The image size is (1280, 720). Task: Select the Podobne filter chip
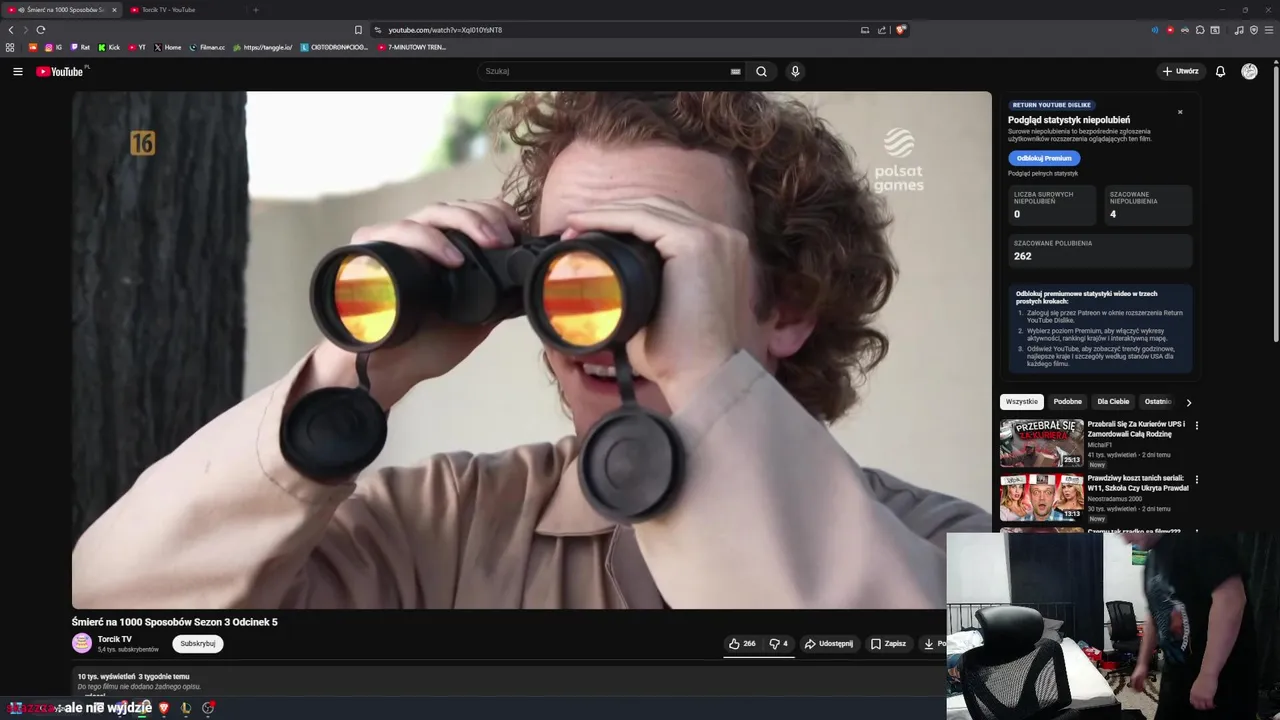(1067, 402)
